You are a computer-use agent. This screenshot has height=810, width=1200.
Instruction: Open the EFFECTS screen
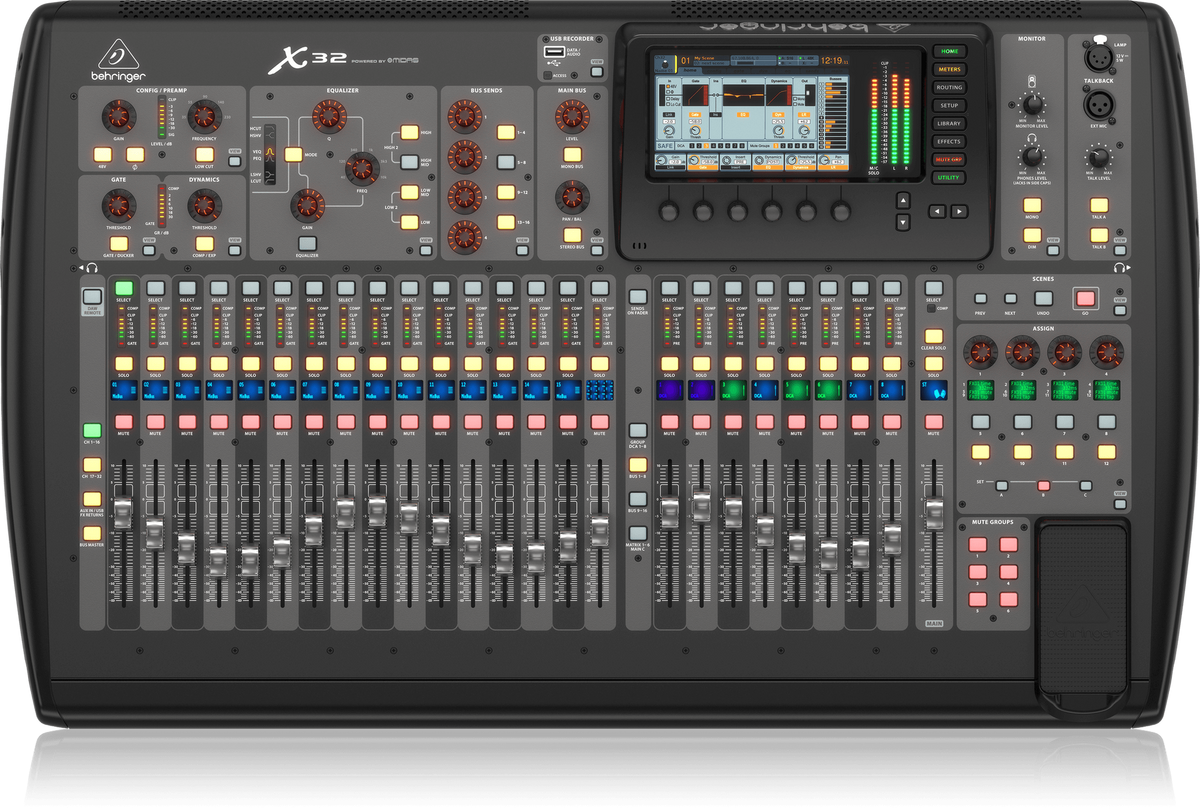coord(949,141)
